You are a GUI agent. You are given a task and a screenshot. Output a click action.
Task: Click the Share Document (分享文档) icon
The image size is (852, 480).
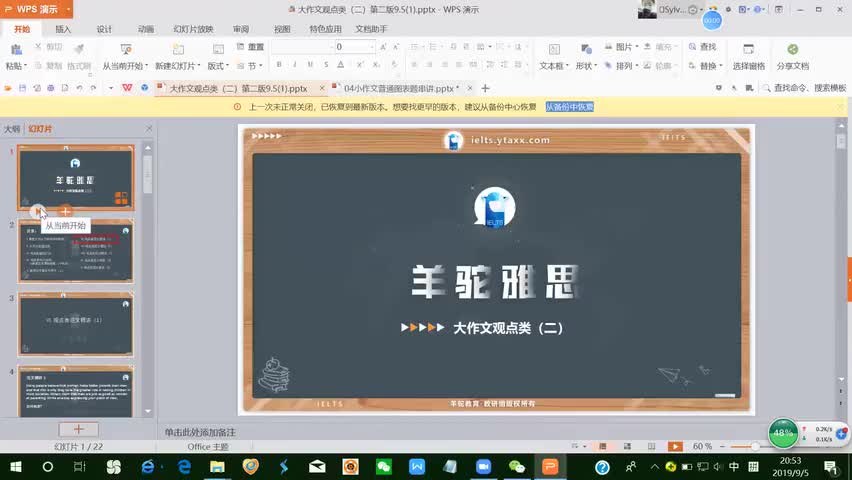pyautogui.click(x=793, y=50)
